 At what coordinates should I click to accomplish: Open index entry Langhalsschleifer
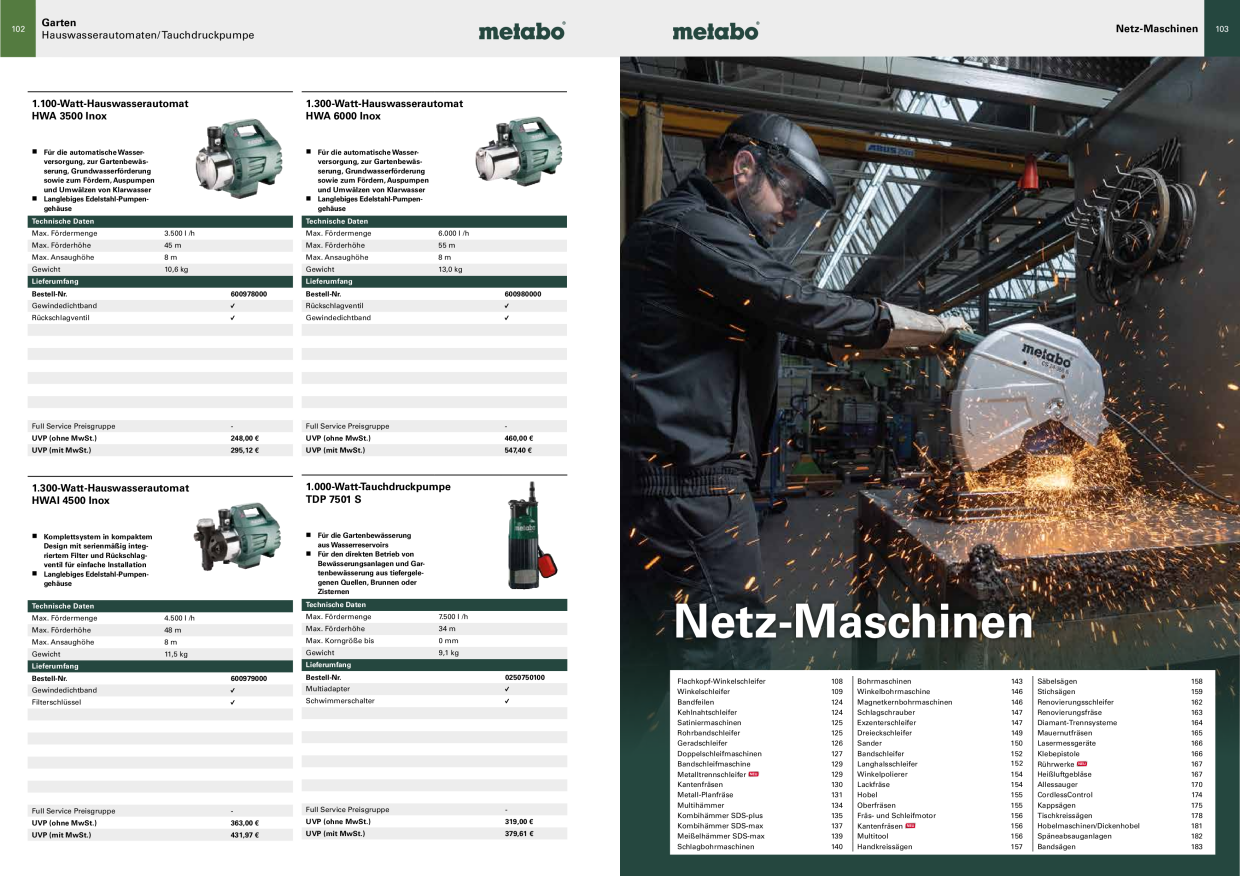point(887,764)
